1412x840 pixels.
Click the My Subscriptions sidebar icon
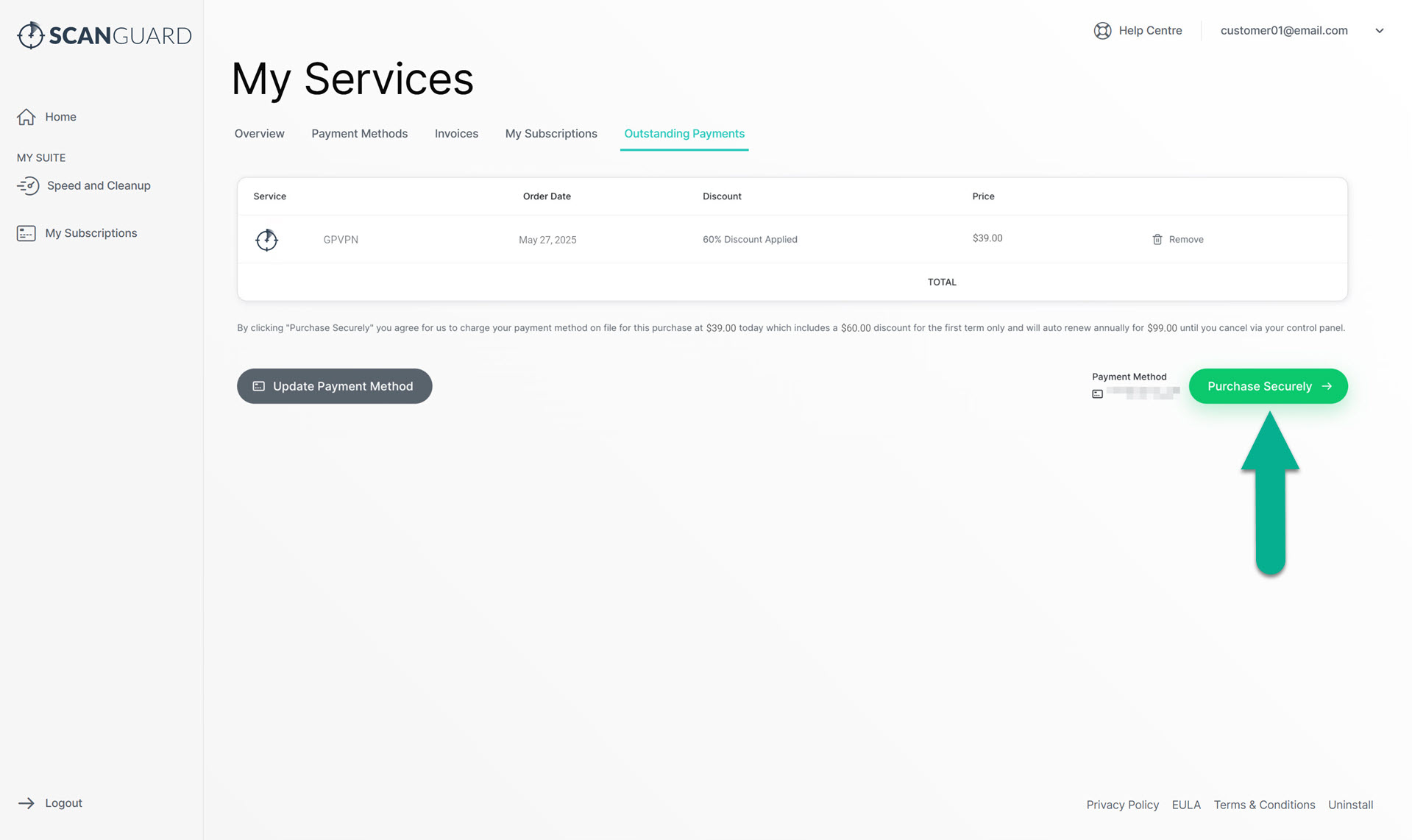point(26,233)
